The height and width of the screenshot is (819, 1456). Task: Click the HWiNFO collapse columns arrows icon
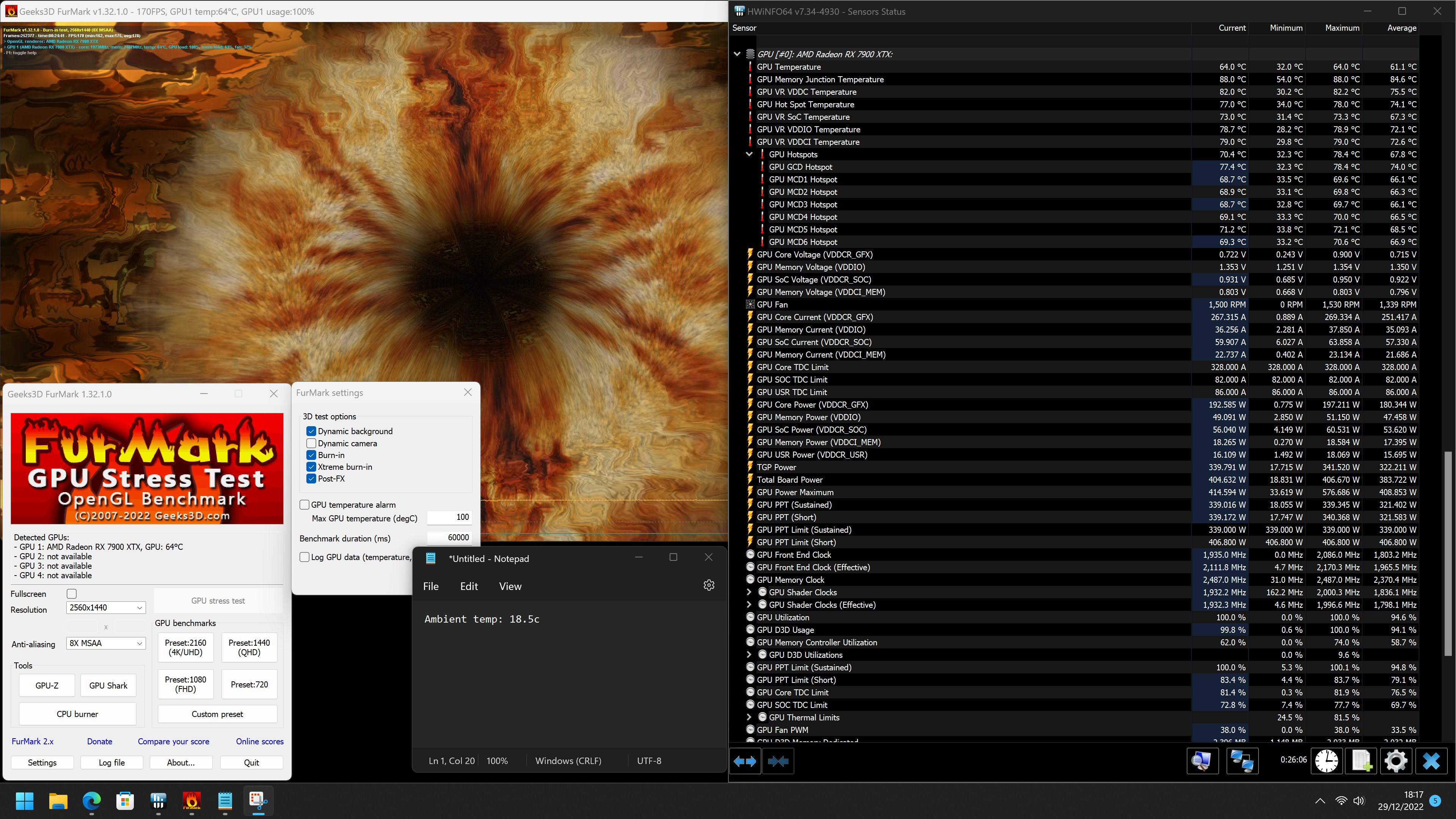click(778, 761)
